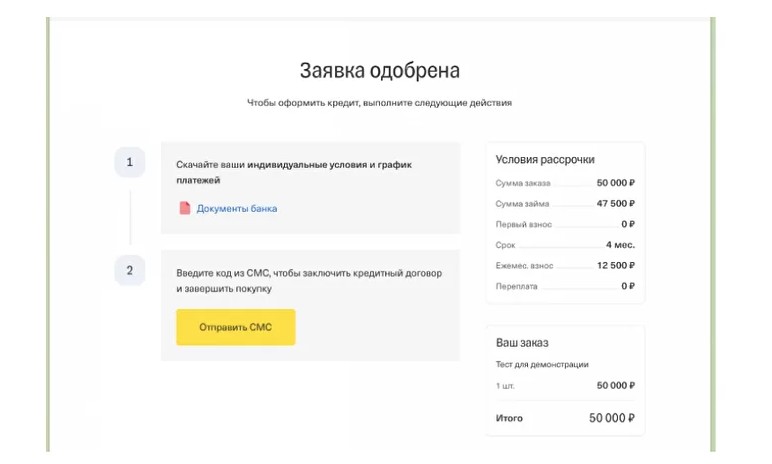772x464 pixels.
Task: Click the Переплата row label
Action: coord(516,286)
